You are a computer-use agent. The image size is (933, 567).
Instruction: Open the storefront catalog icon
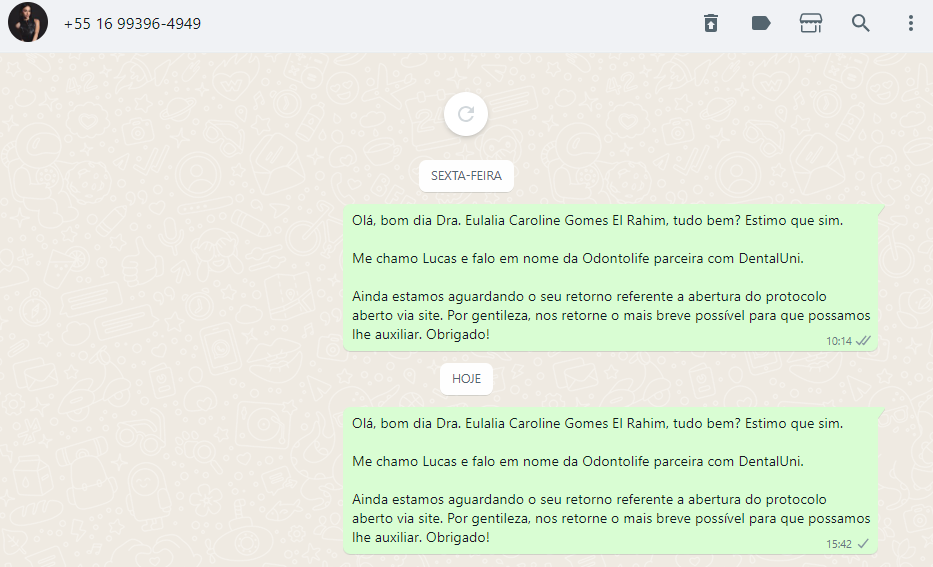(810, 23)
